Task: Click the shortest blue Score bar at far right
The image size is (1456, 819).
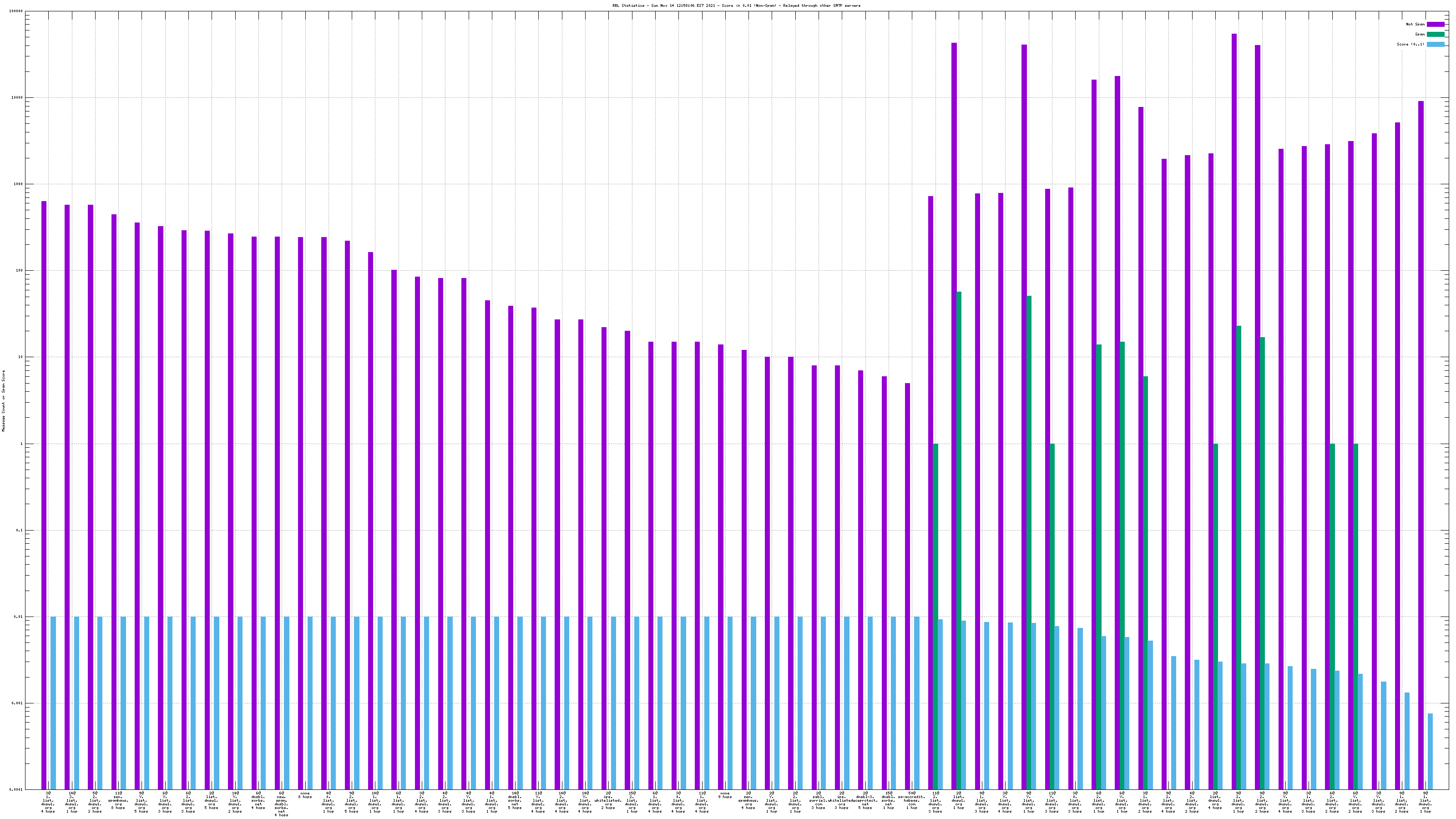Action: [x=1430, y=752]
